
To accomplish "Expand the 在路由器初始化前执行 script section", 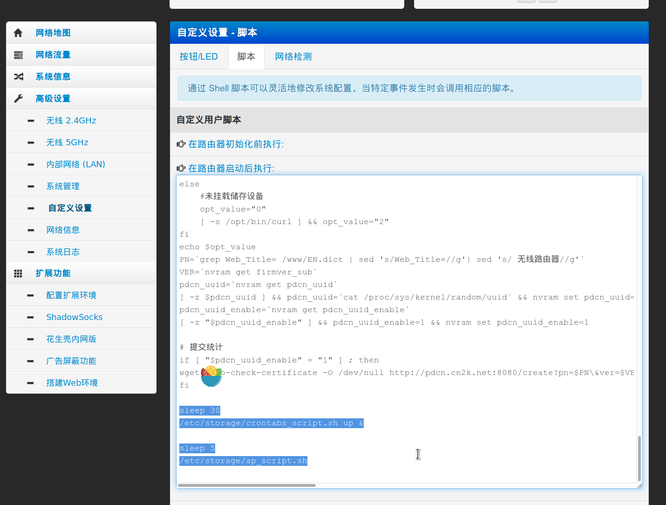I will pos(230,144).
